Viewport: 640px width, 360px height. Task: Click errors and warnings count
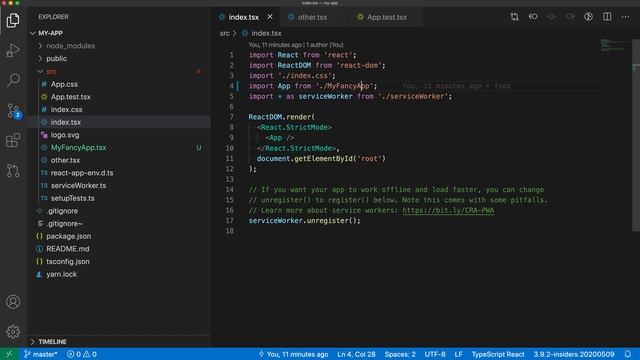[x=82, y=354]
